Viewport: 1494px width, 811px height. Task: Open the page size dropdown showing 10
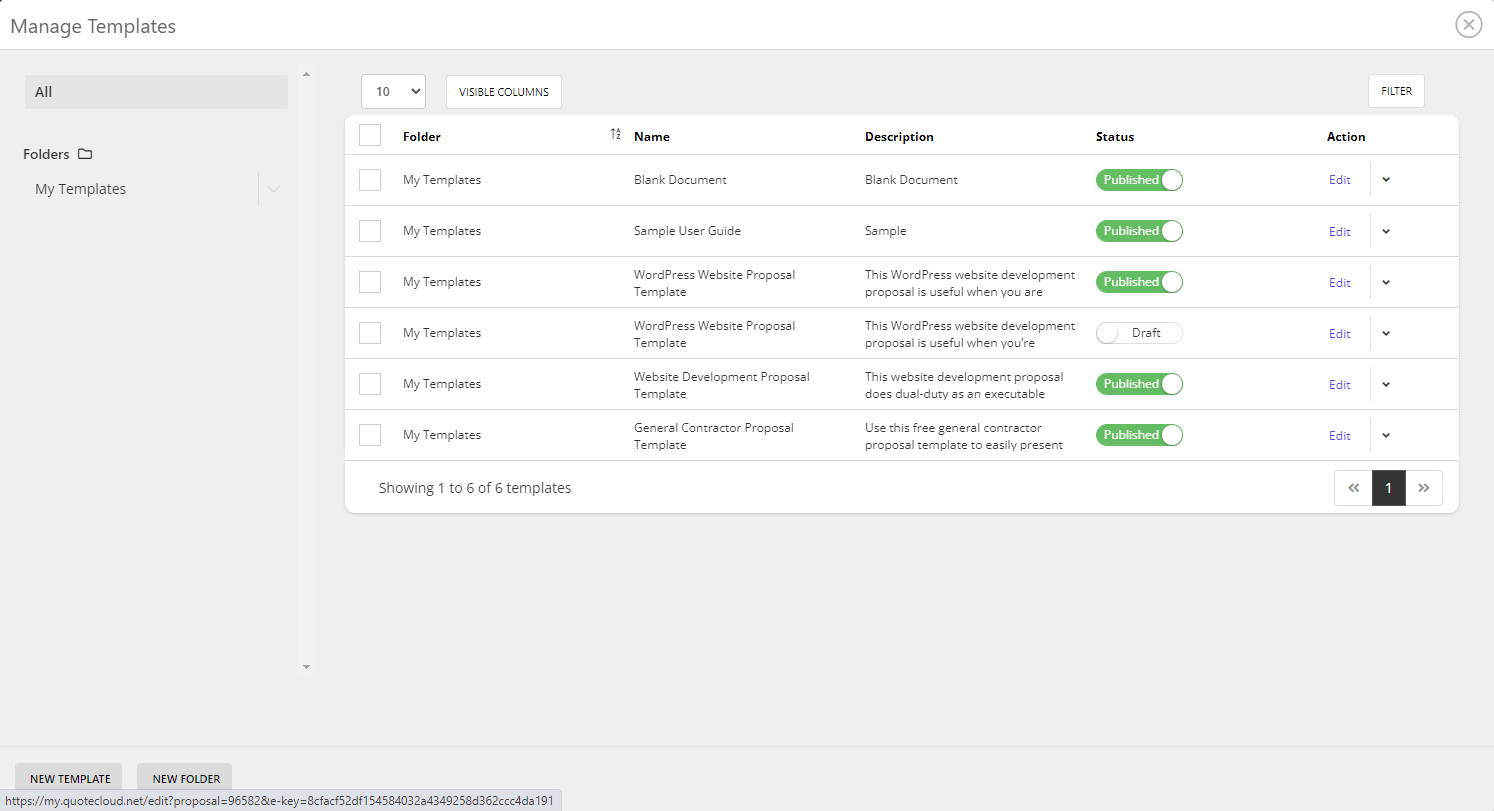393,90
